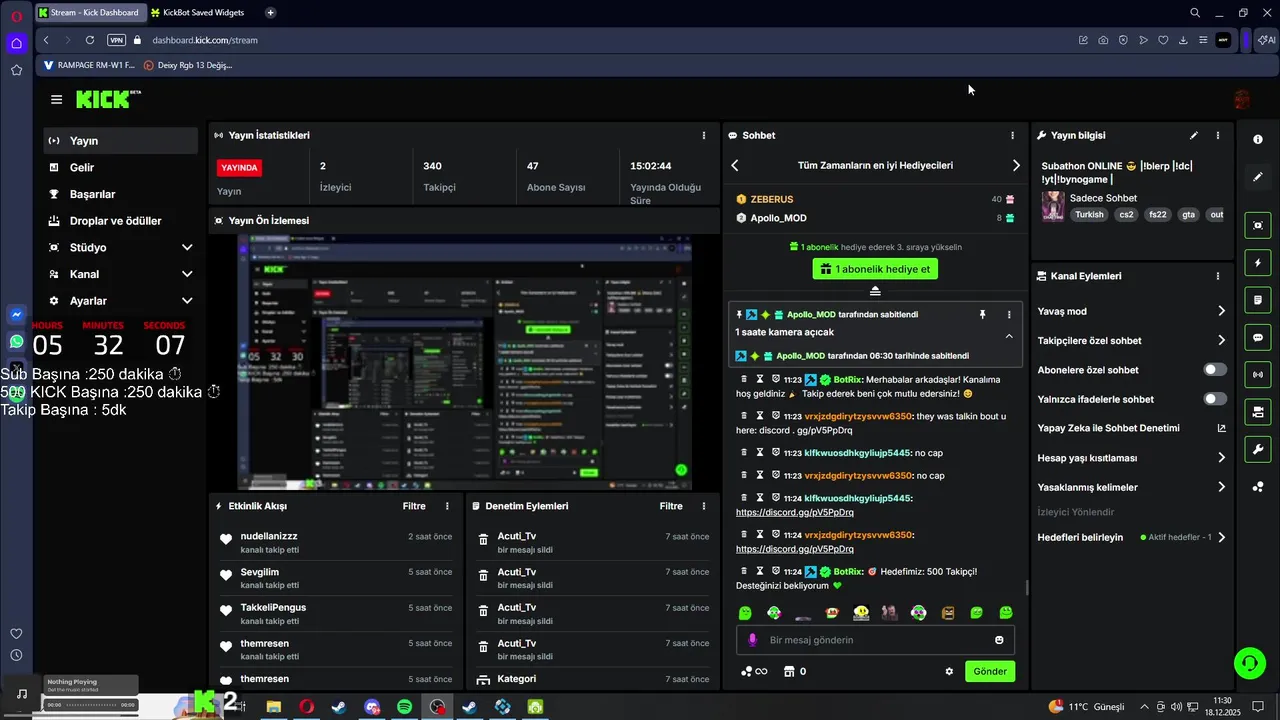Open the Sohbet panel three-dot menu
The height and width of the screenshot is (720, 1280).
point(1012,135)
